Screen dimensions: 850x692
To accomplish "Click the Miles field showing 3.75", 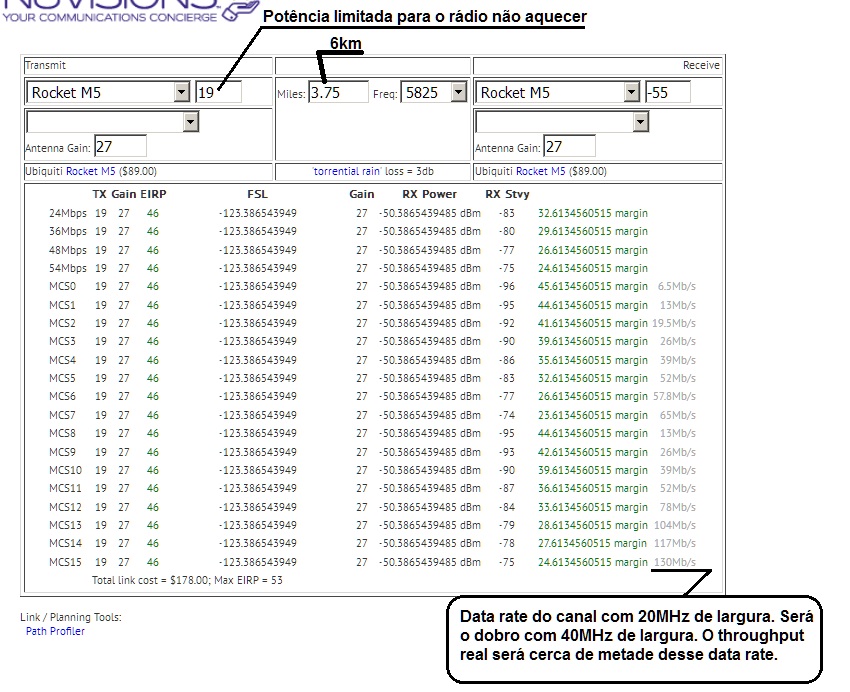I will [x=338, y=92].
